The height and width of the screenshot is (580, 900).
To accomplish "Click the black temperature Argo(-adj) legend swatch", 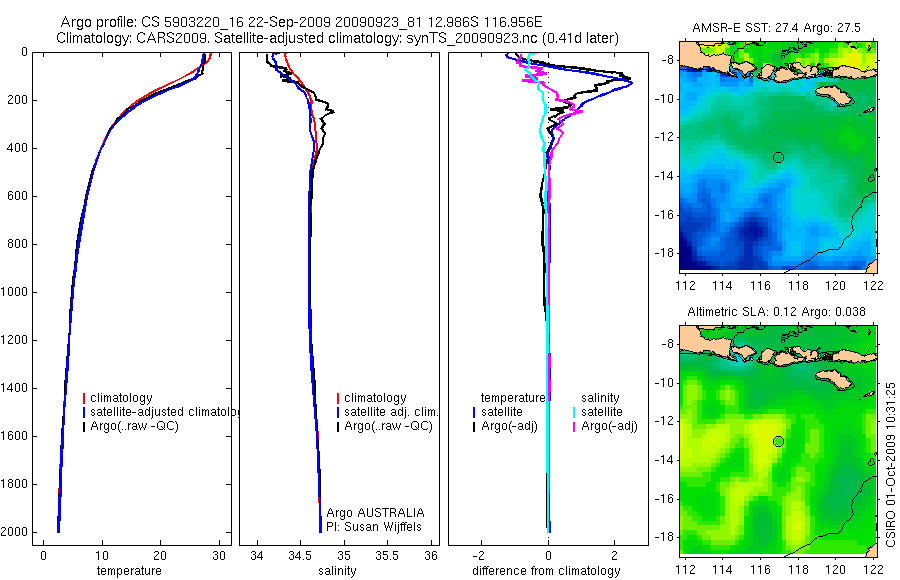I will [474, 426].
